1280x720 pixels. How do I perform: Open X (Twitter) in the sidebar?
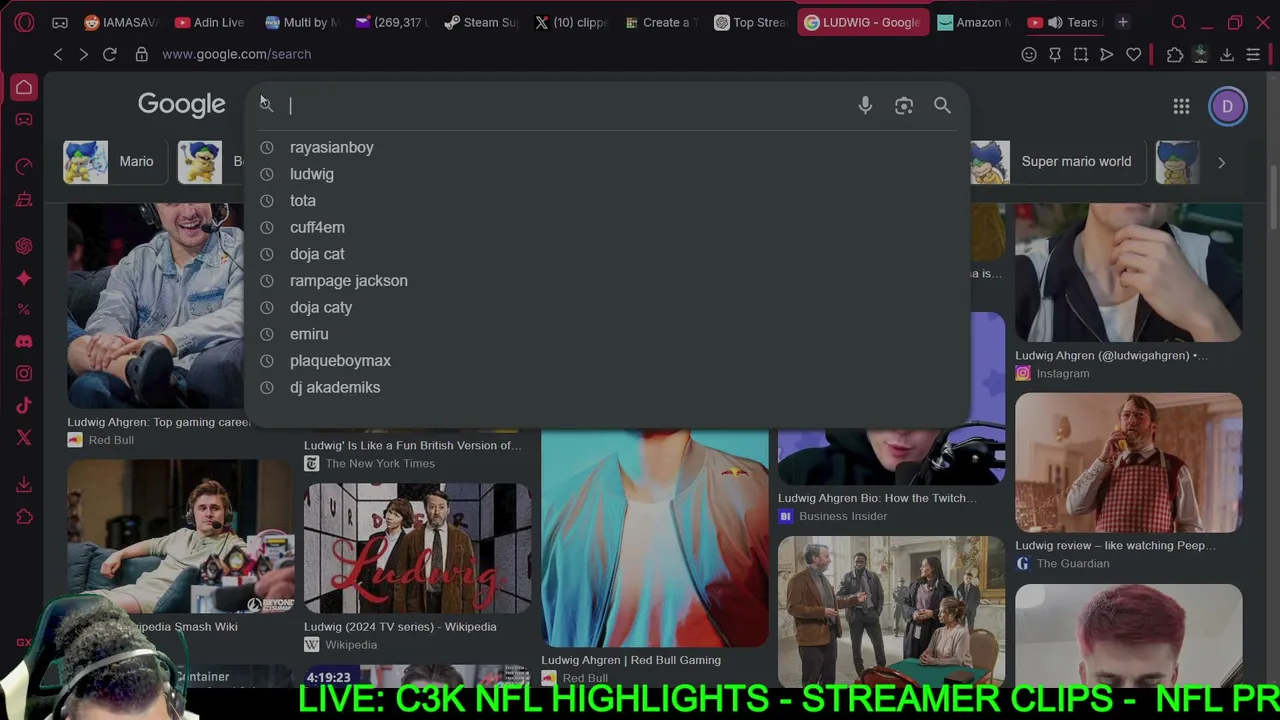pyautogui.click(x=24, y=438)
